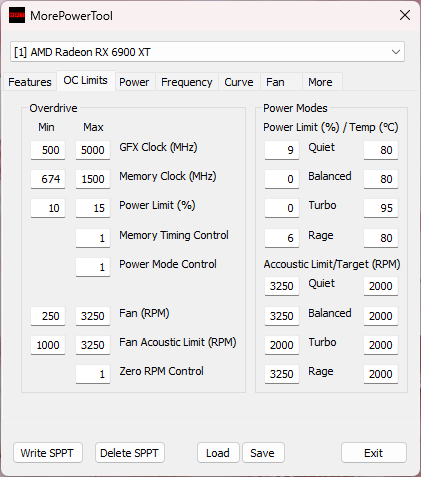
Task: Edit the Power Limit (%) Min field
Action: click(48, 208)
